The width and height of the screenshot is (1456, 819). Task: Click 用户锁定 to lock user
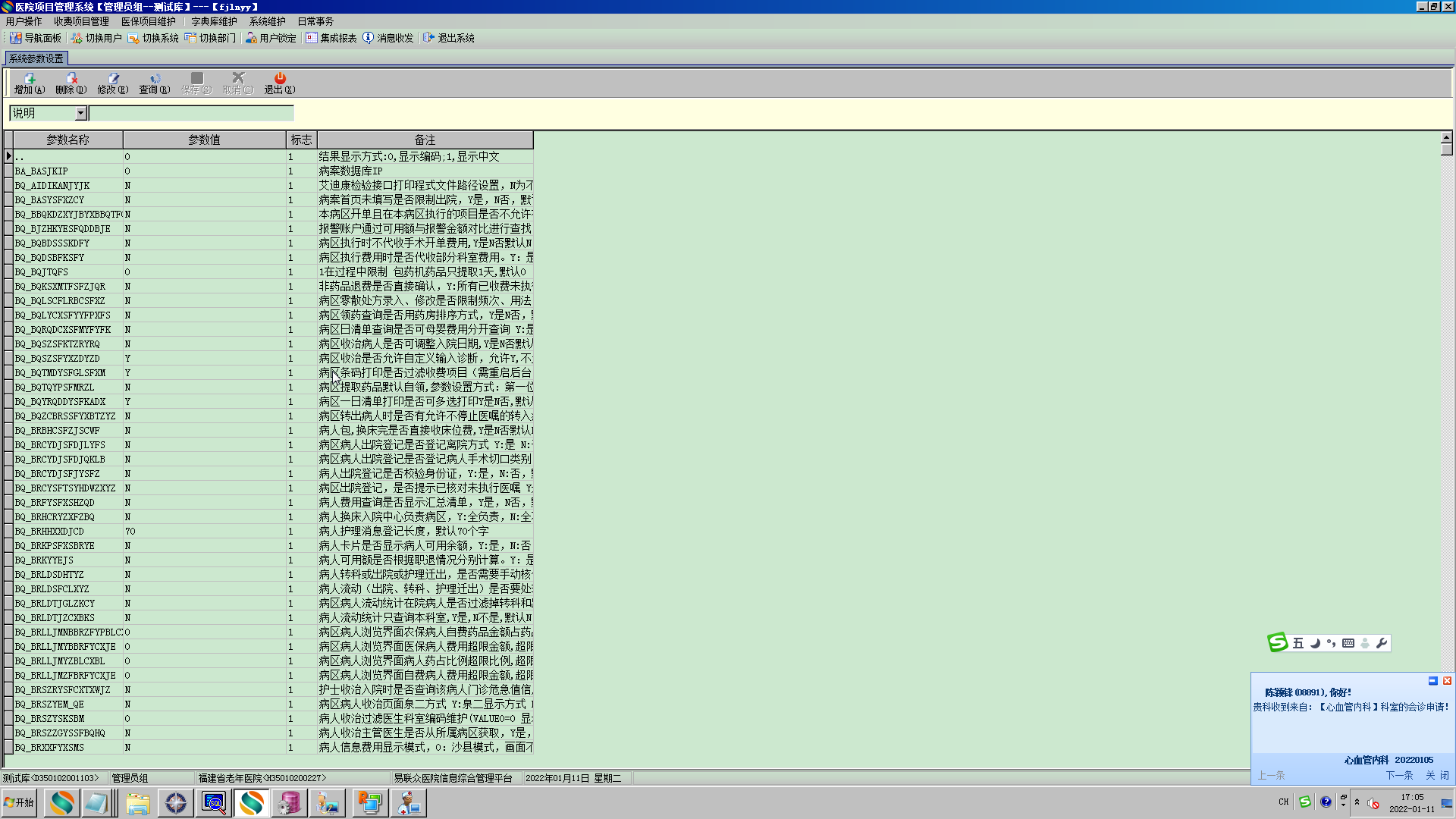[x=271, y=38]
